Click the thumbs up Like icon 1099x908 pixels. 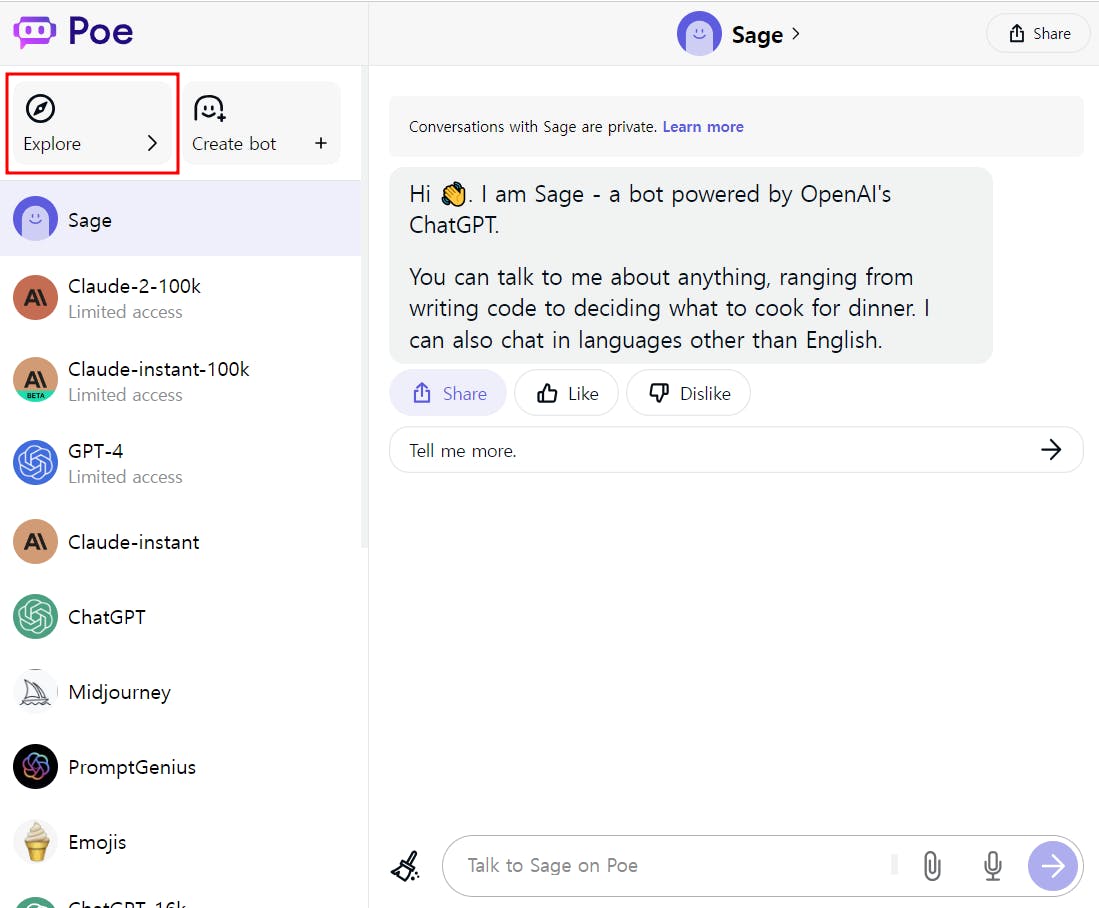547,393
